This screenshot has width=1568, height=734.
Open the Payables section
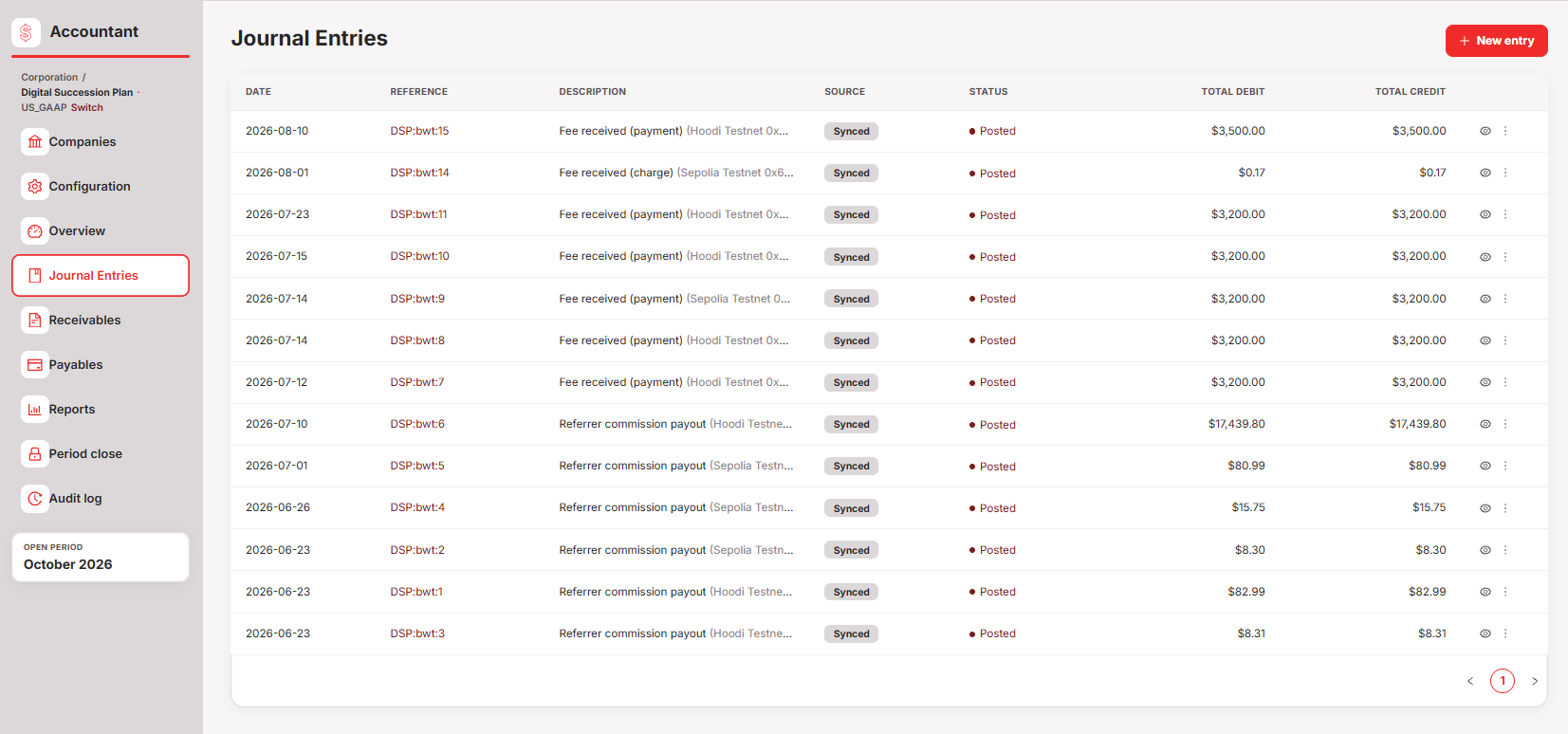pyautogui.click(x=101, y=364)
